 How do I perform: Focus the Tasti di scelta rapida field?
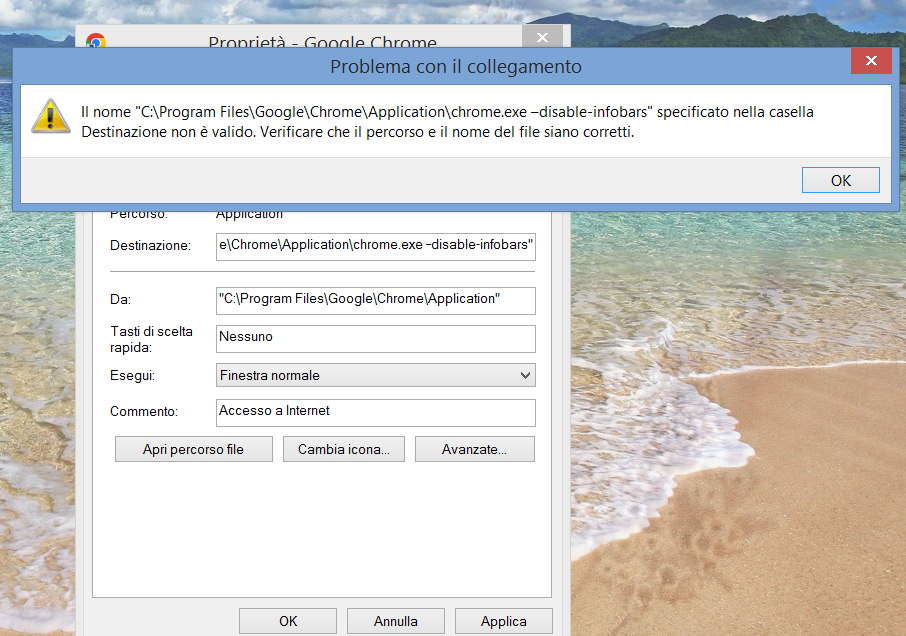coord(376,339)
